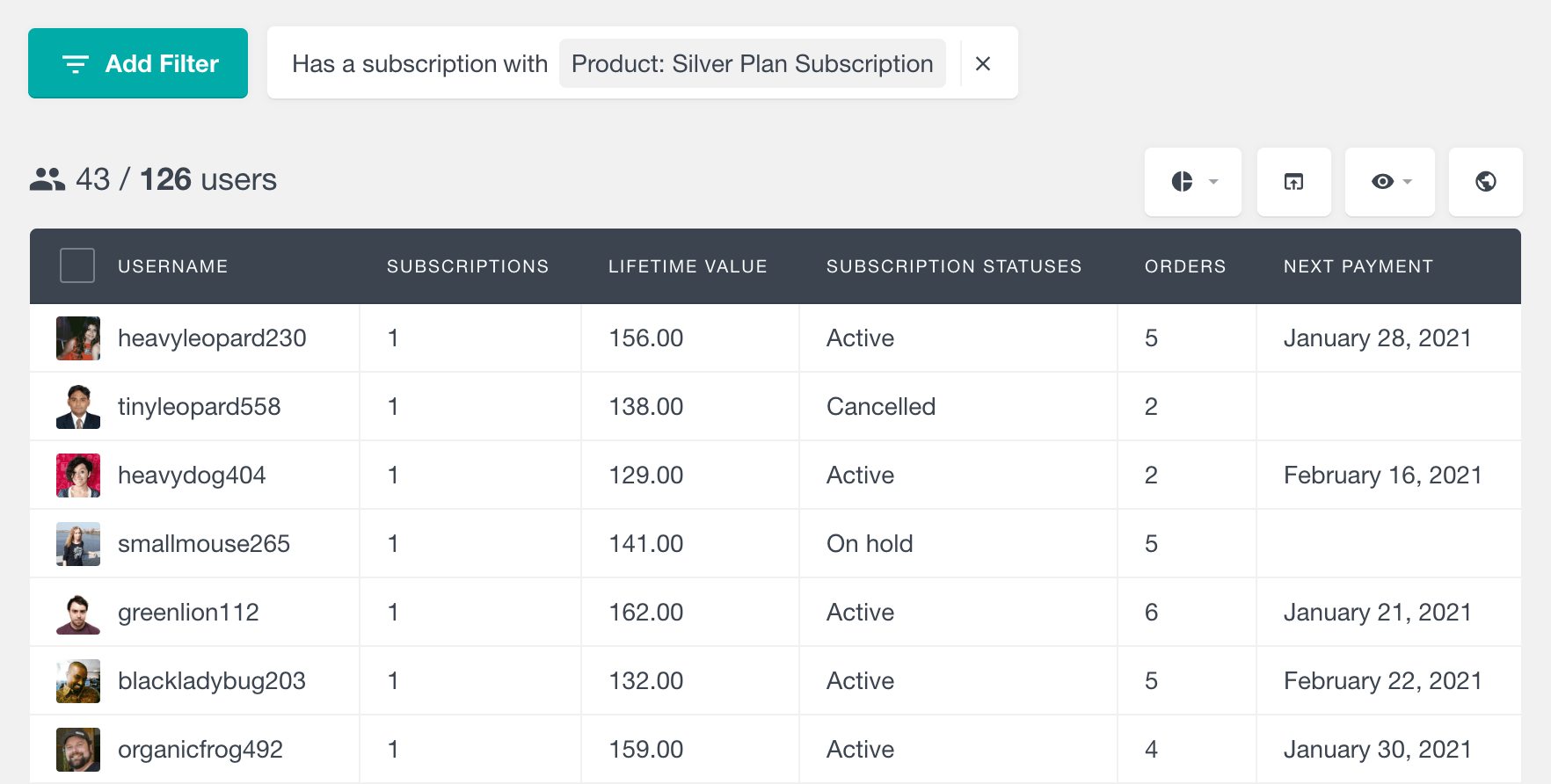Click greenlion112's avatar thumbnail
The width and height of the screenshot is (1551, 784).
[78, 613]
